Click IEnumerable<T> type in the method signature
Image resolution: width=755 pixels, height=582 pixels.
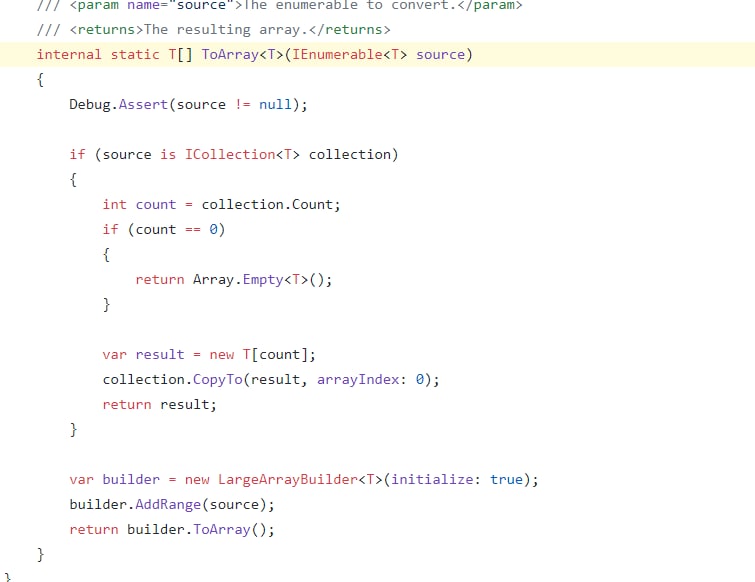350,54
